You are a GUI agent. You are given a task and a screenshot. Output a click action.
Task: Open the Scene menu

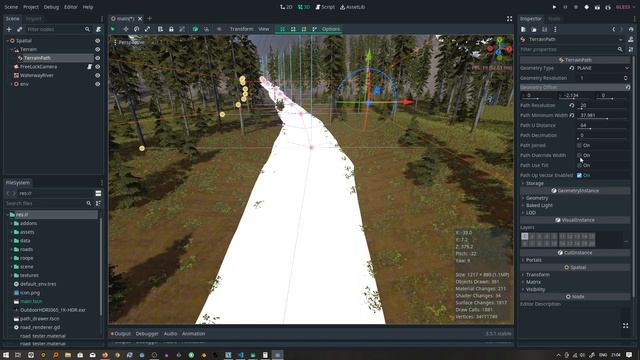click(x=11, y=7)
